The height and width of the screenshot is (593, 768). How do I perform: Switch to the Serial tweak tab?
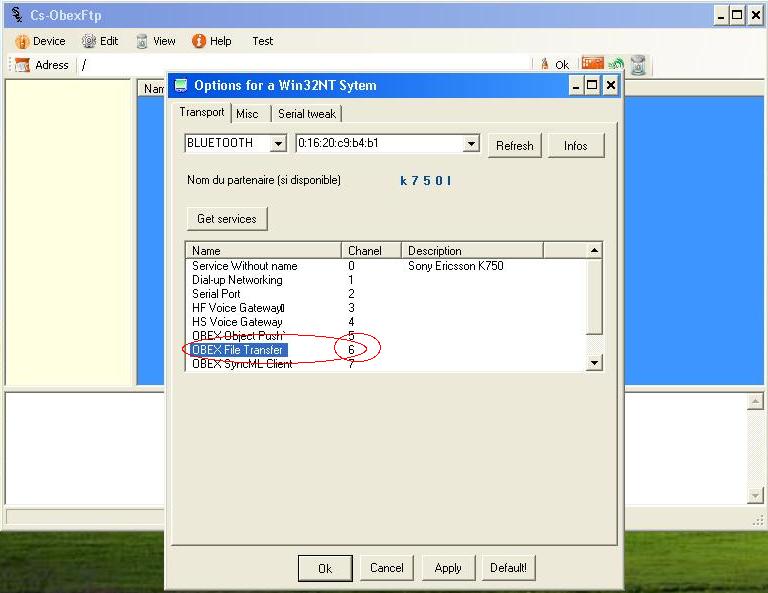click(307, 114)
